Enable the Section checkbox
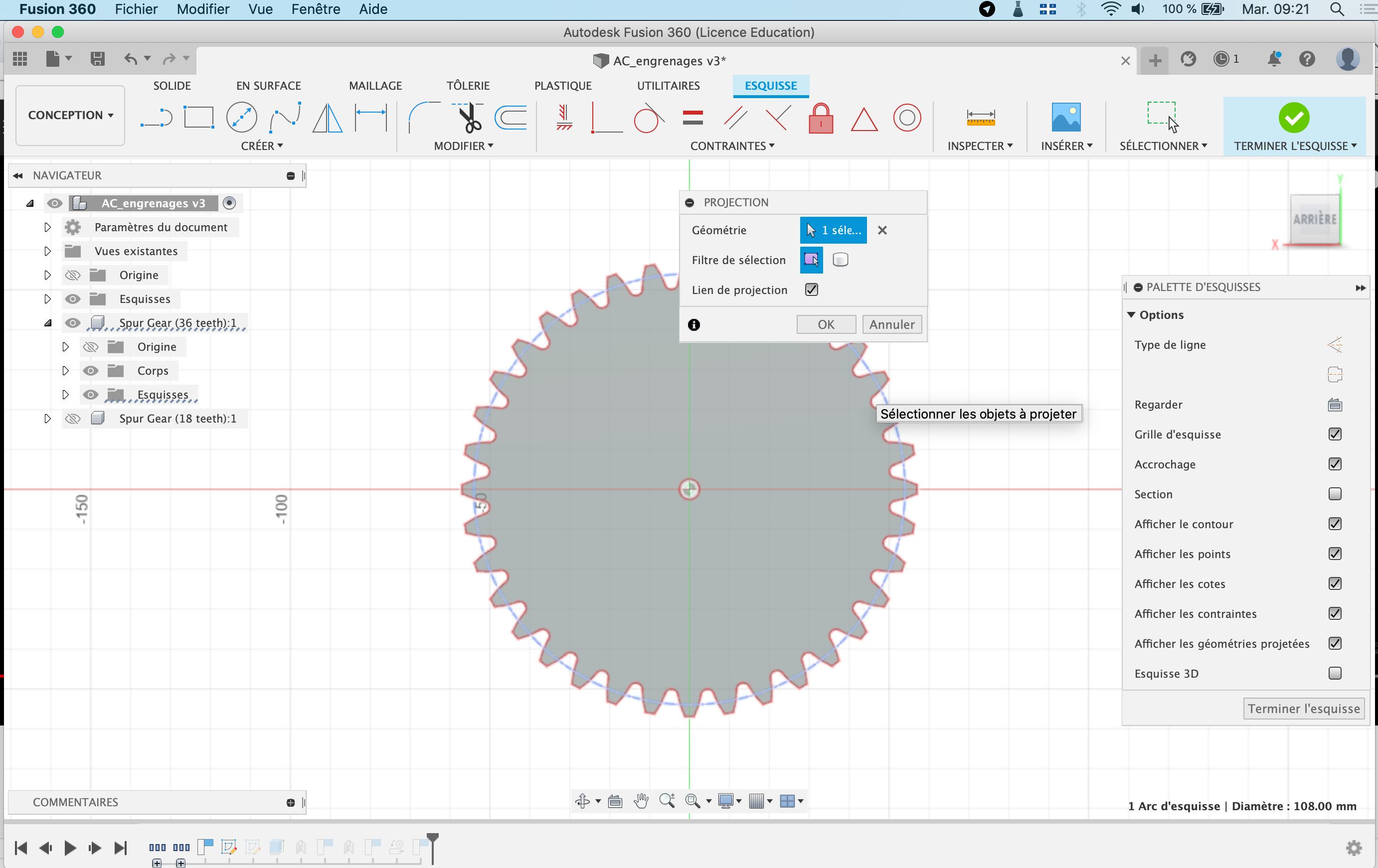1378x868 pixels. 1334,494
